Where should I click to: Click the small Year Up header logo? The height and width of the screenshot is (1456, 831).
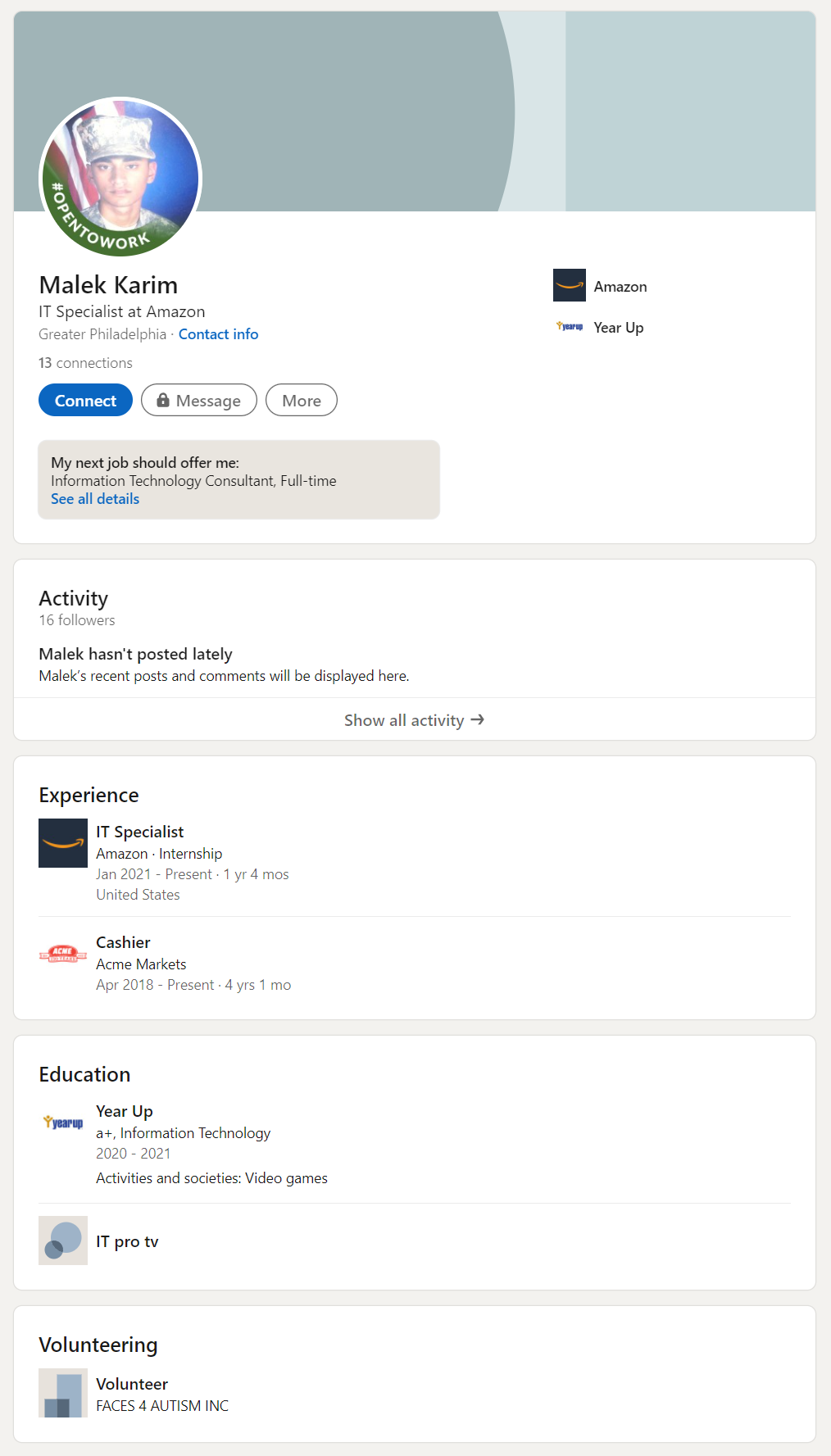click(x=569, y=327)
